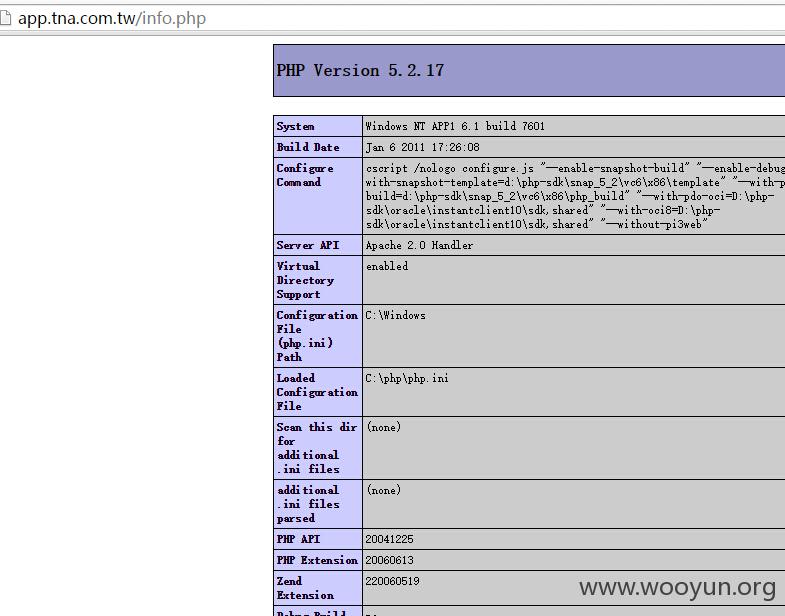Click the Build Date label

308,147
